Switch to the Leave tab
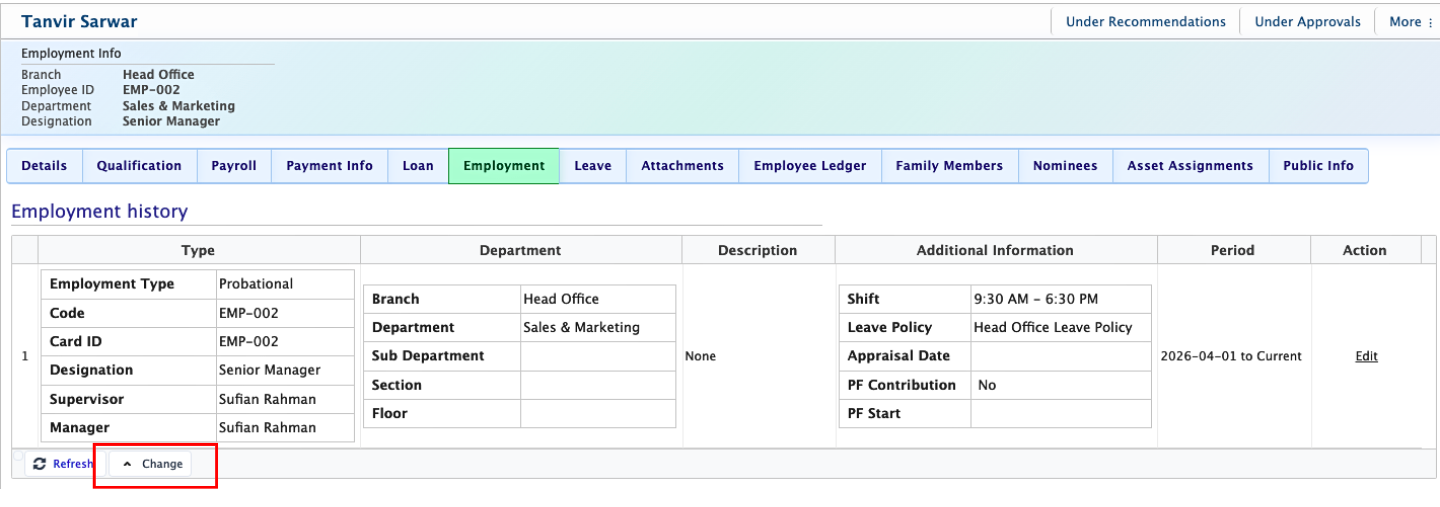This screenshot has height=507, width=1440. [x=592, y=166]
